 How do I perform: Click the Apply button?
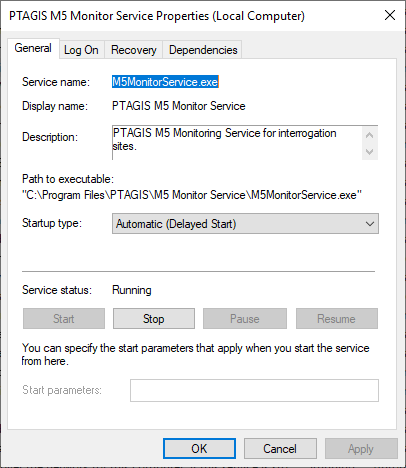[x=361, y=449]
